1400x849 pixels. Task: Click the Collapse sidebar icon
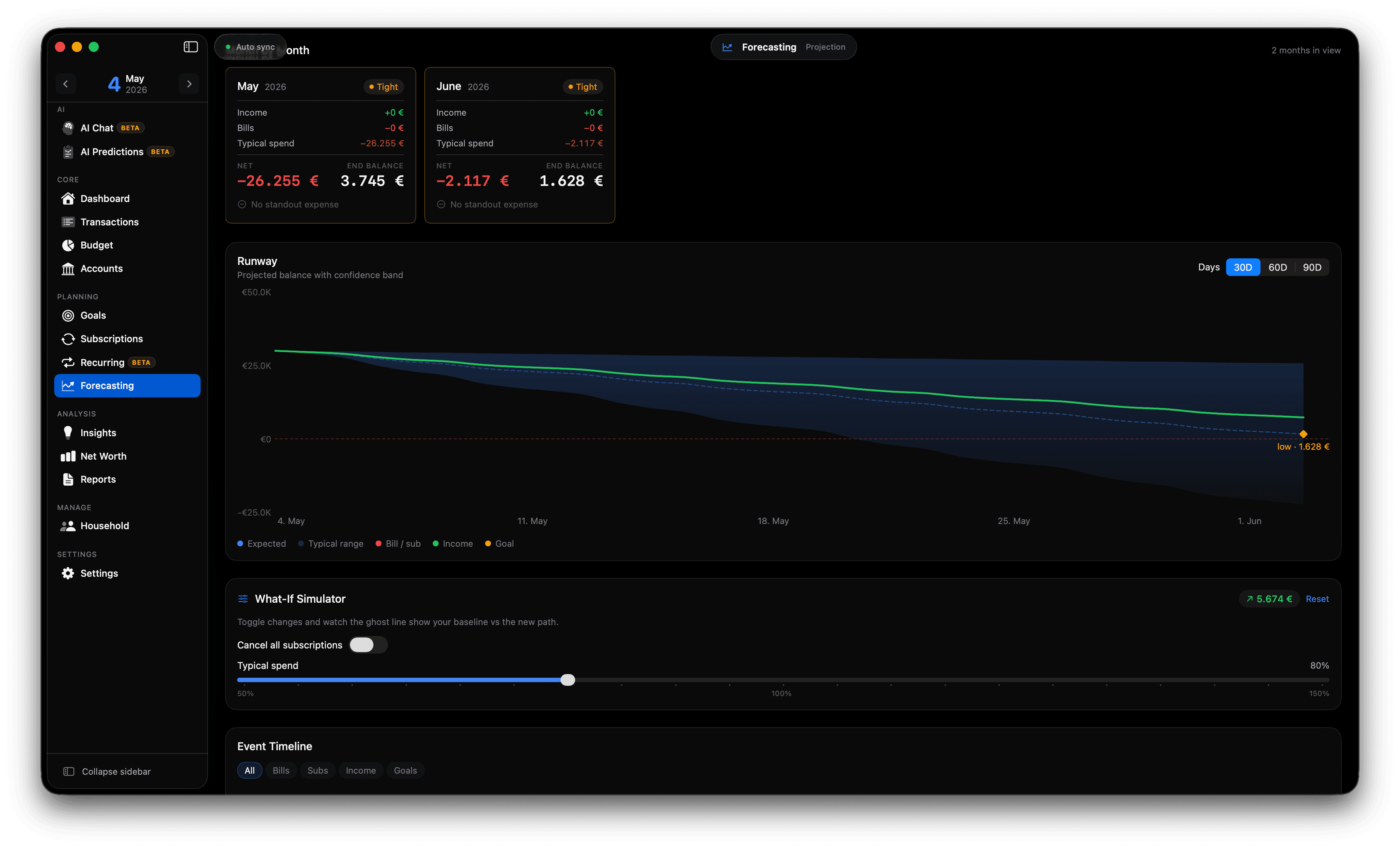click(x=69, y=771)
